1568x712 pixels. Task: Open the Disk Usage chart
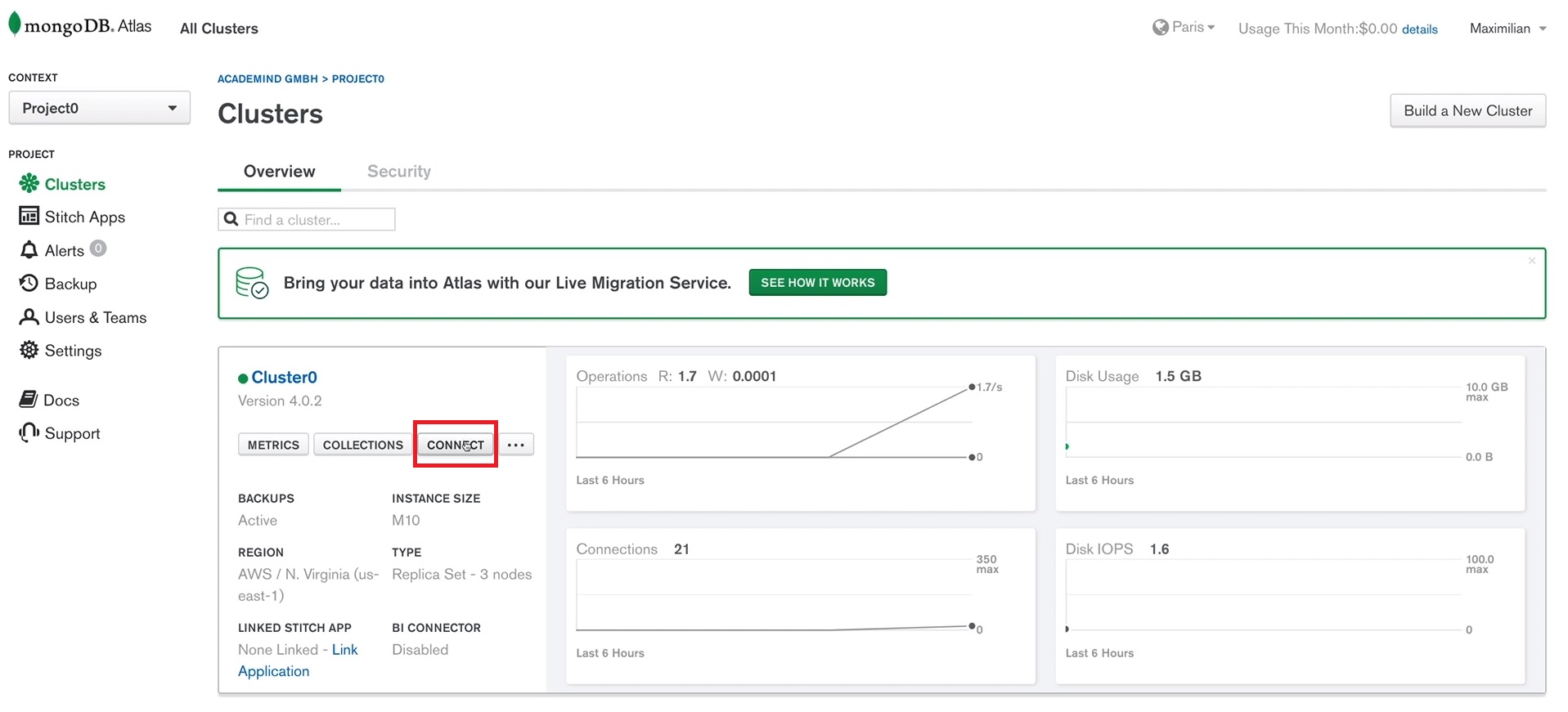pos(1290,433)
